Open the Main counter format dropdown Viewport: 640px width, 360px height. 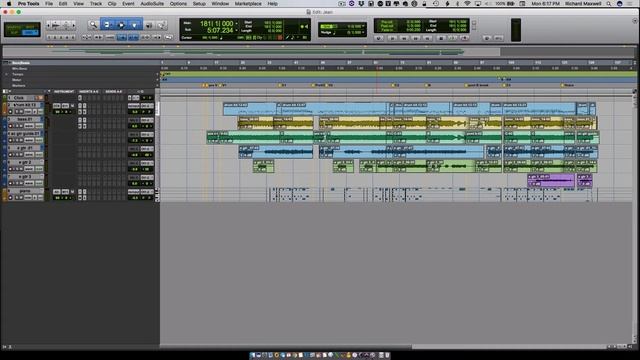tap(236, 23)
